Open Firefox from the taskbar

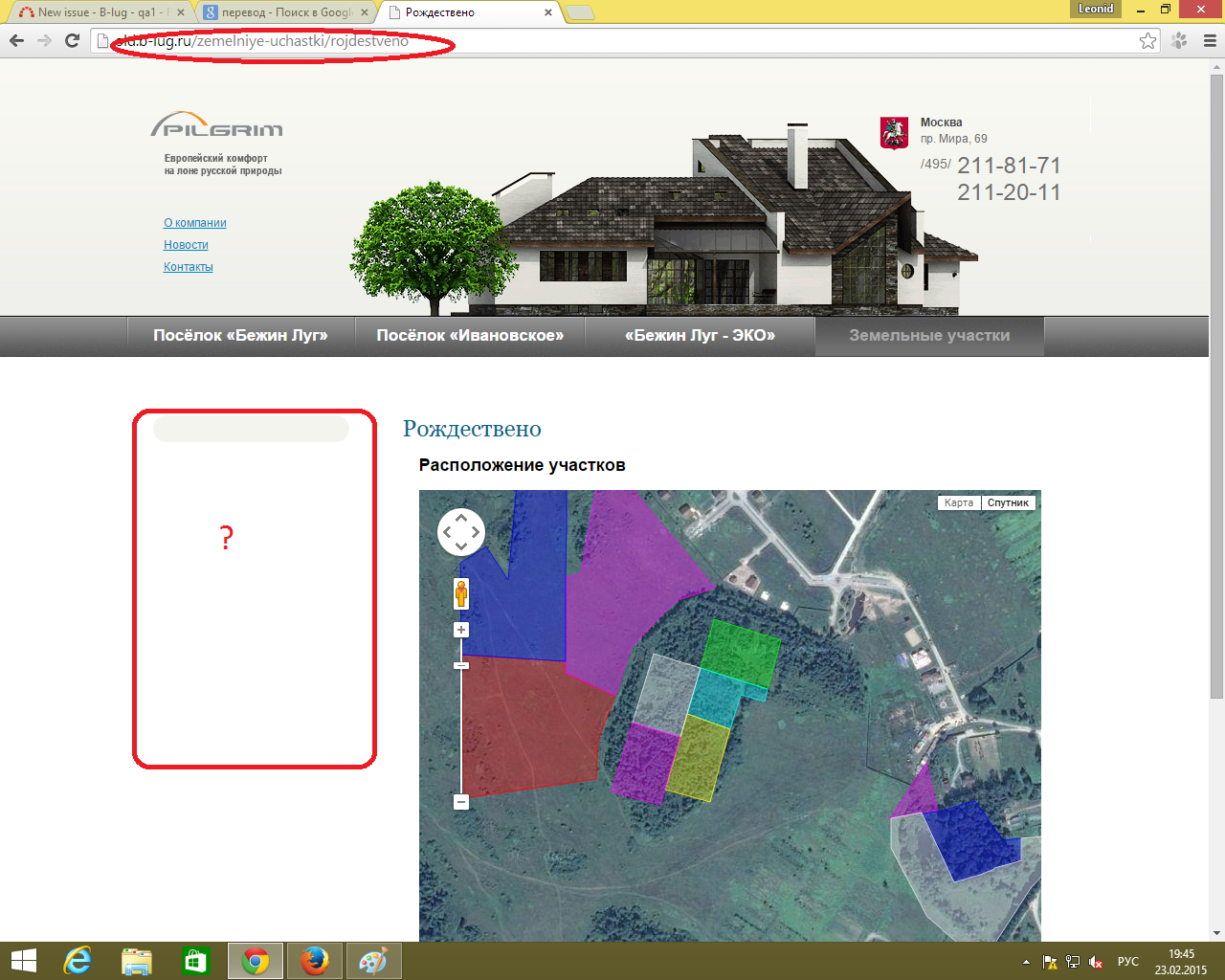tap(314, 961)
